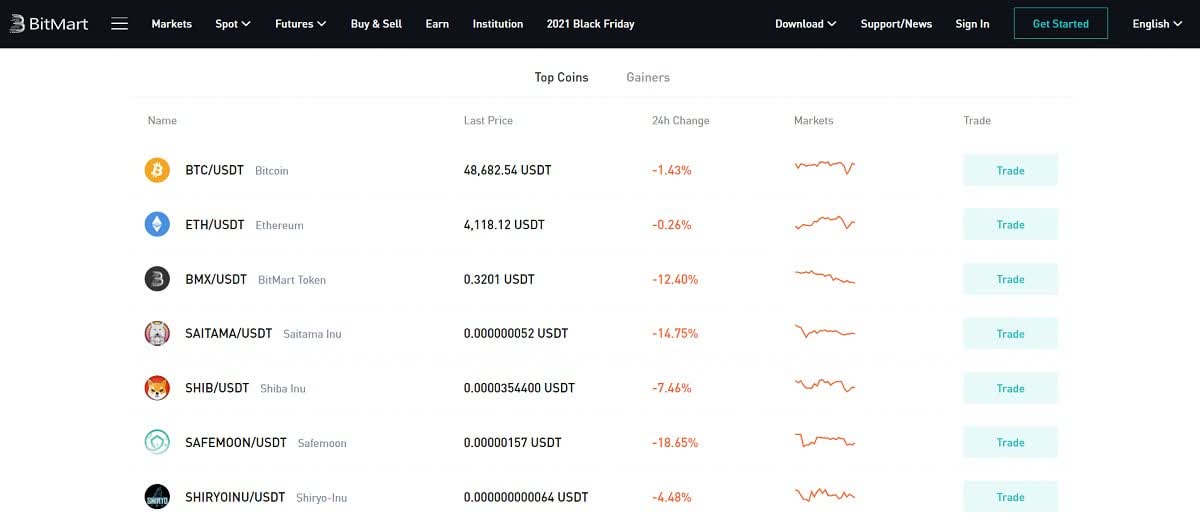Select the SHIRYOINU/USDT pair name

click(x=235, y=496)
